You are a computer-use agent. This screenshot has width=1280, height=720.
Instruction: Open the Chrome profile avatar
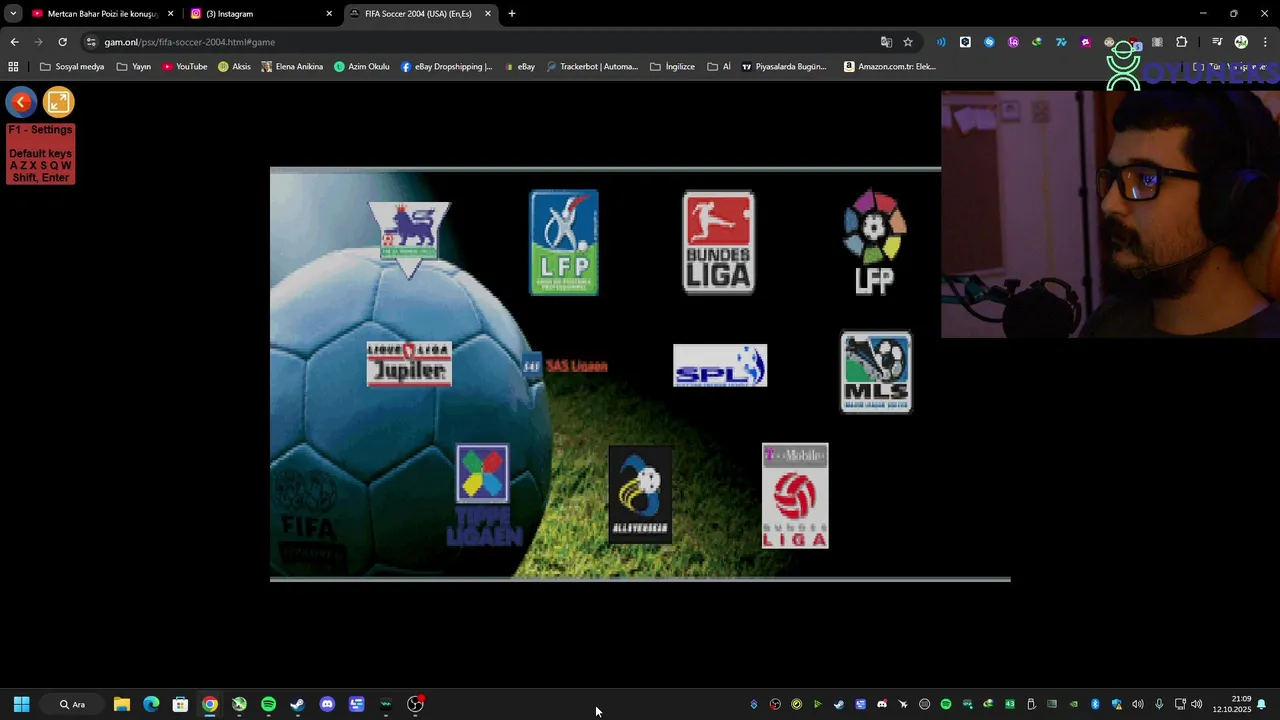[x=1241, y=42]
